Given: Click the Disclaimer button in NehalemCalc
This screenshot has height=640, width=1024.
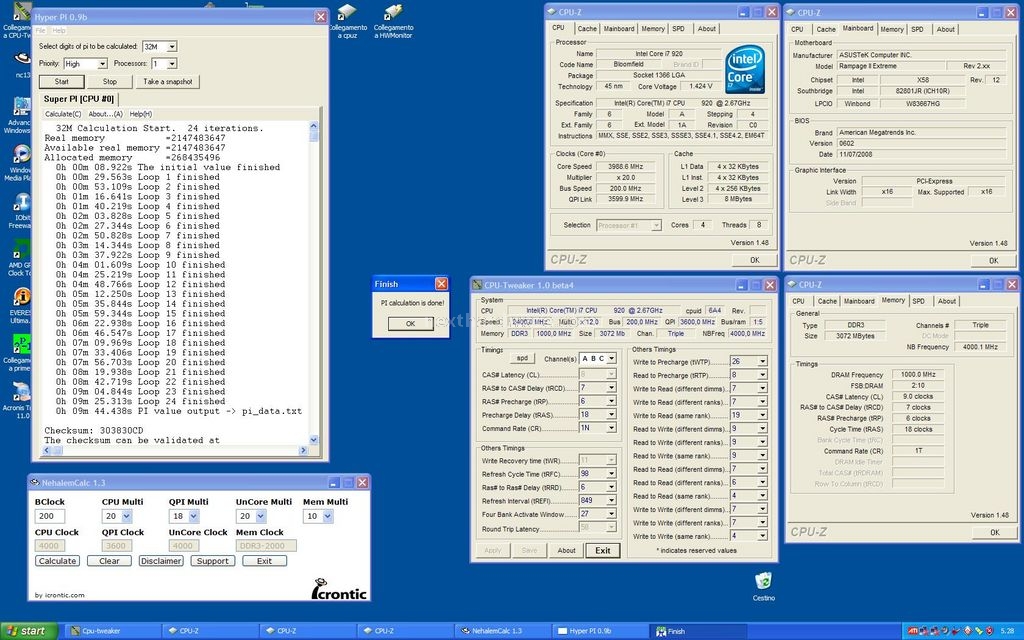Looking at the screenshot, I should point(161,561).
